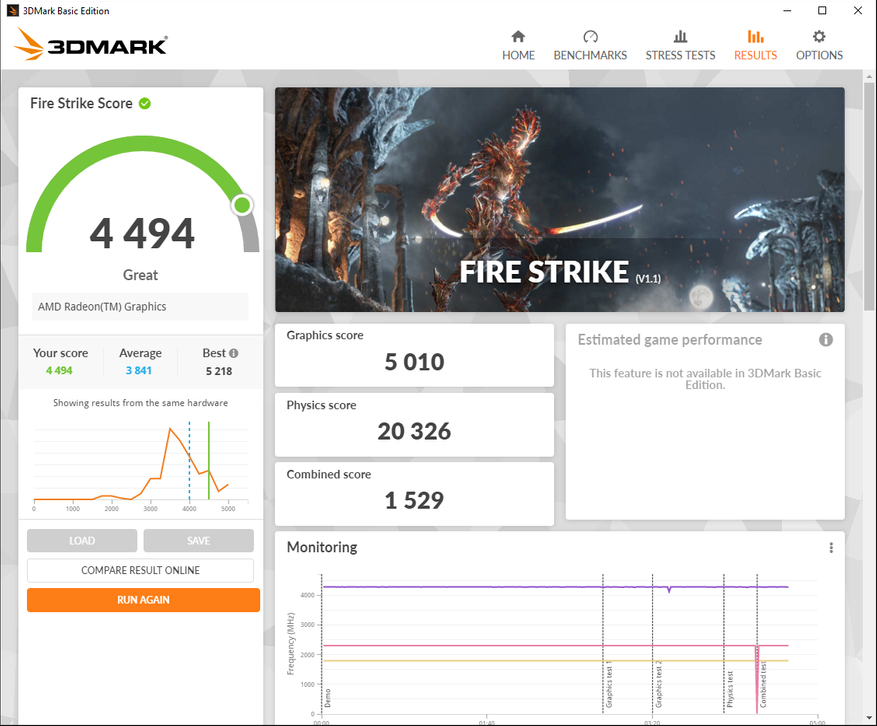Screen dimensions: 877x726
Task: Click "Showing results from the same hardware" text
Action: pos(140,403)
